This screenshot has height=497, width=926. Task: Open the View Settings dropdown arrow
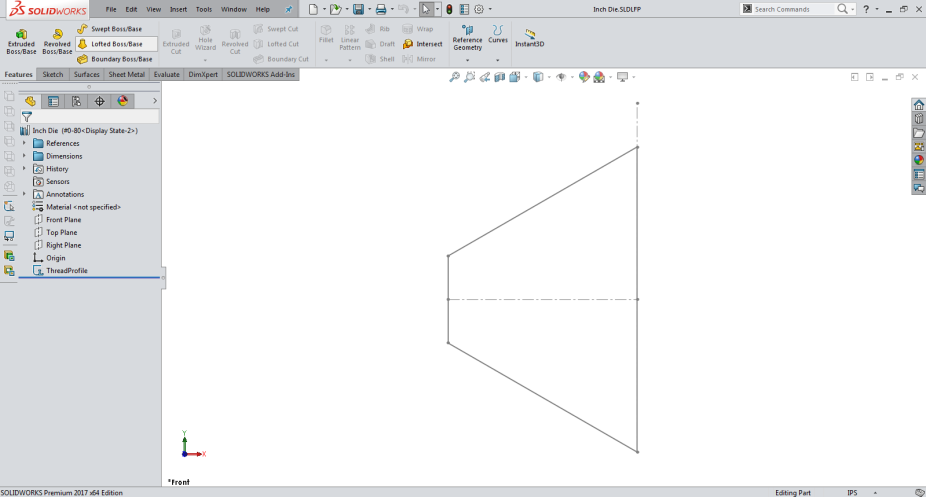[634, 77]
